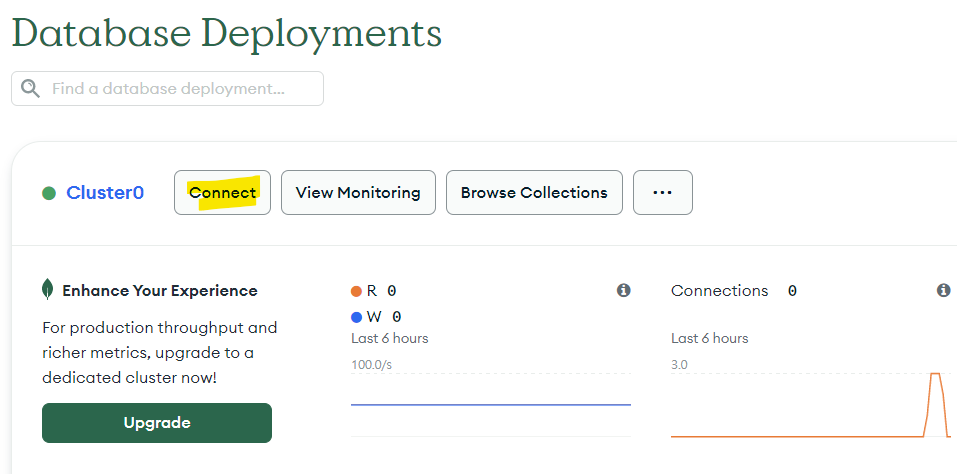Click the info icon beside Connections
957x474 pixels.
pos(944,290)
